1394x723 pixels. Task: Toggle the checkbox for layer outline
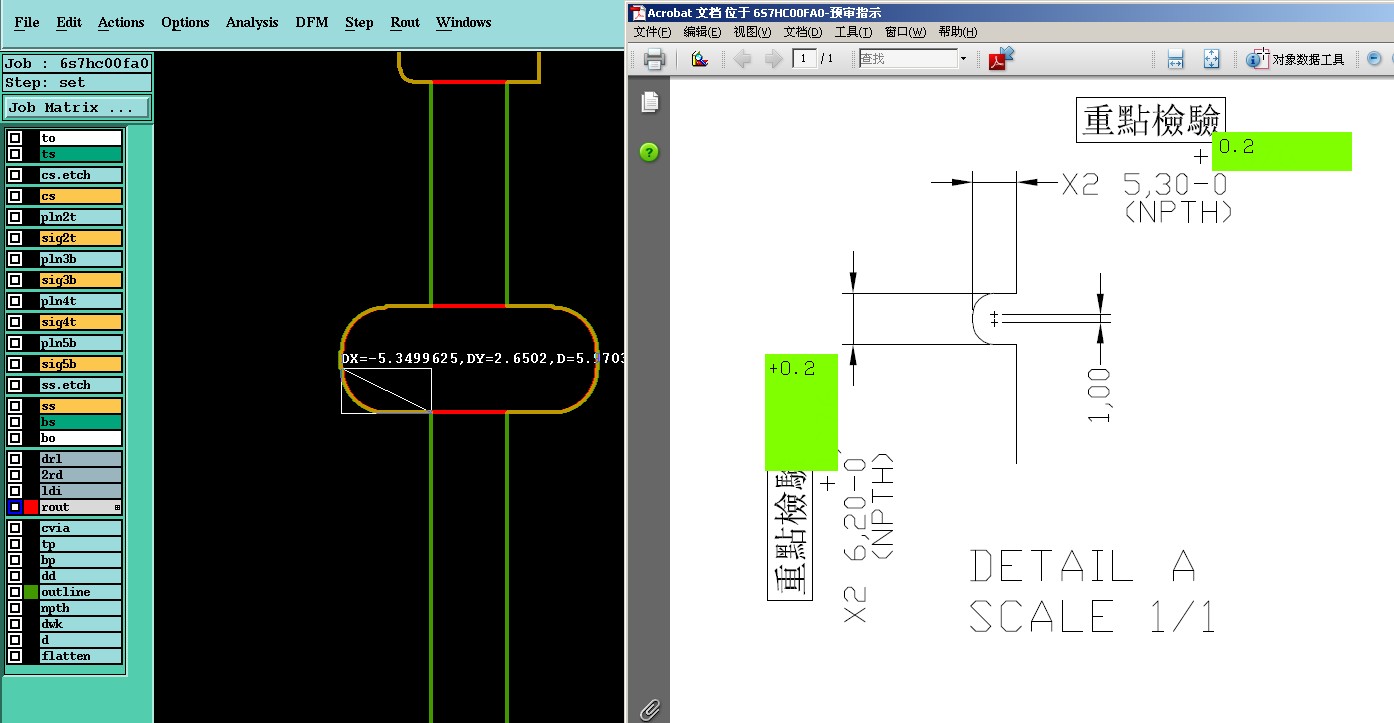coord(15,592)
